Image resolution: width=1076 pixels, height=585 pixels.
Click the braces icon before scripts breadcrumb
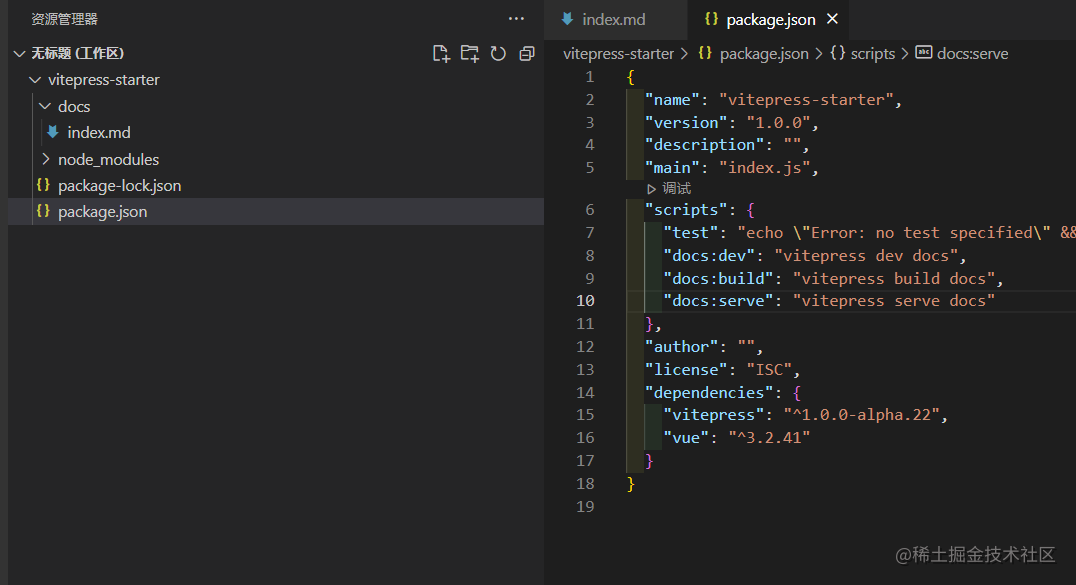point(837,52)
